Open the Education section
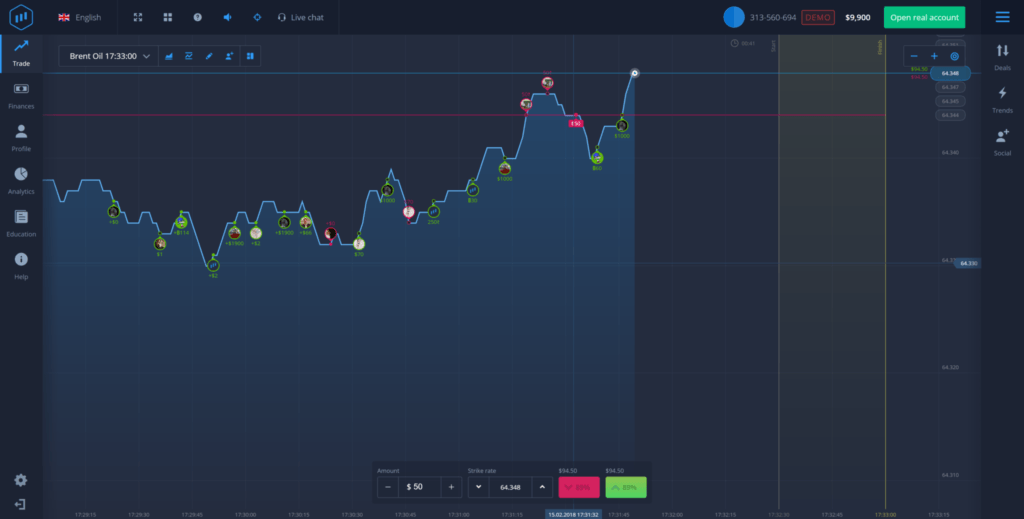The height and width of the screenshot is (519, 1024). tap(21, 222)
